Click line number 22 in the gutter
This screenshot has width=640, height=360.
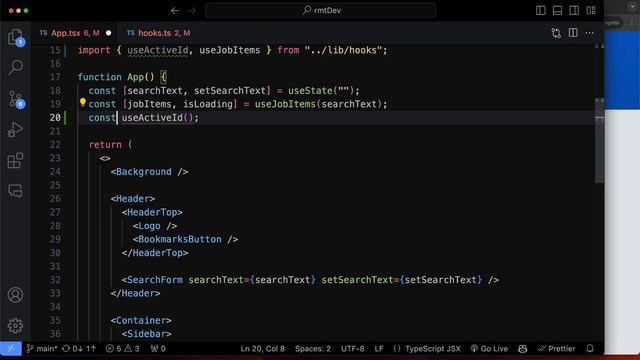pyautogui.click(x=55, y=144)
